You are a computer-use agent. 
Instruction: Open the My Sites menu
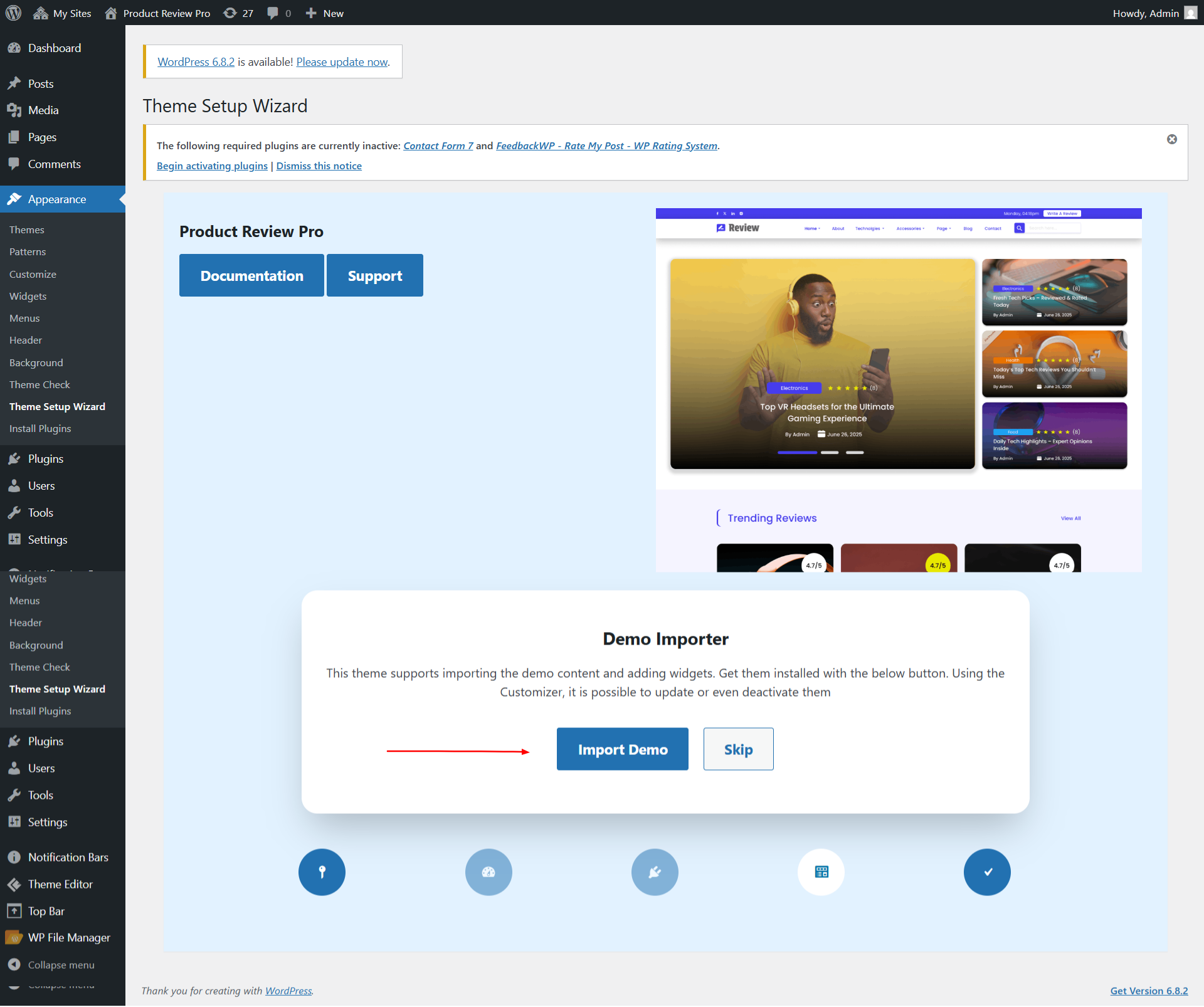click(62, 13)
